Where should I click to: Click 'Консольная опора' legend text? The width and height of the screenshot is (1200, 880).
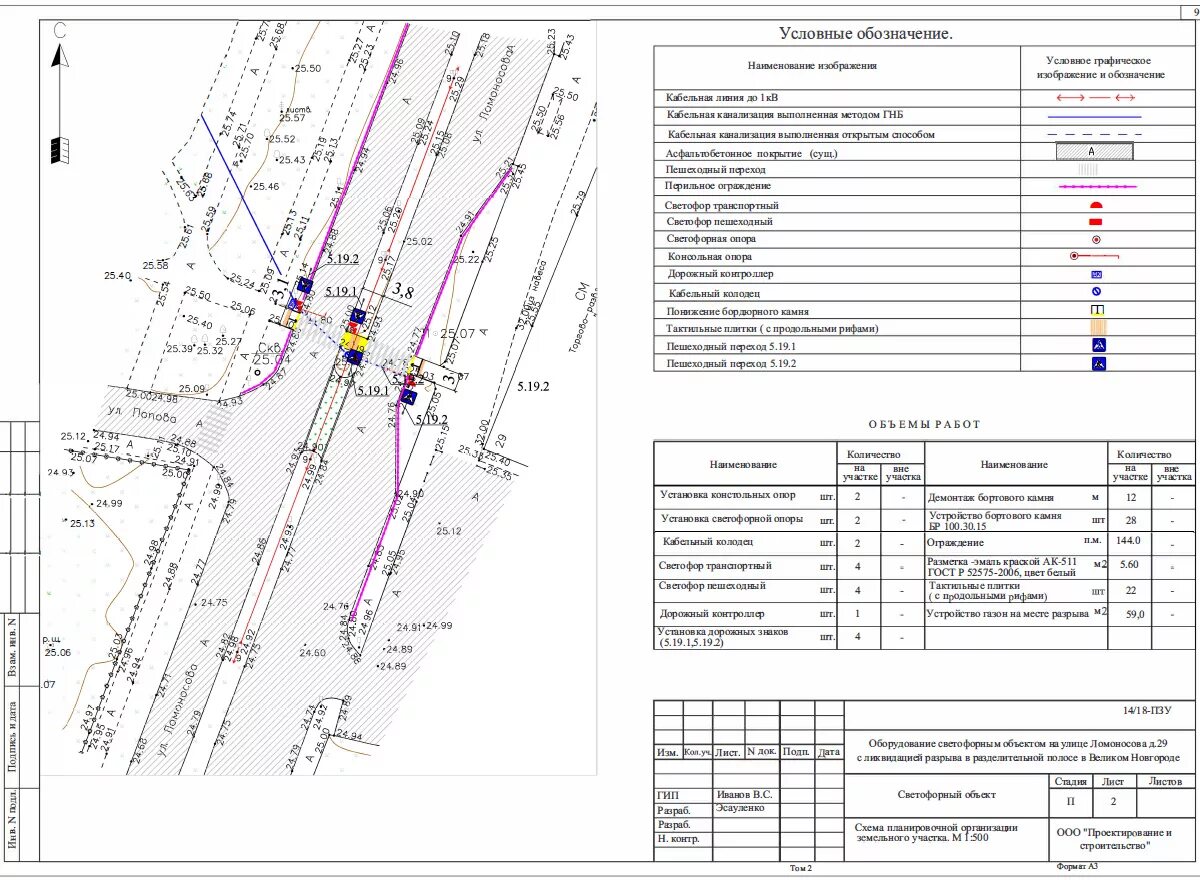pos(710,256)
